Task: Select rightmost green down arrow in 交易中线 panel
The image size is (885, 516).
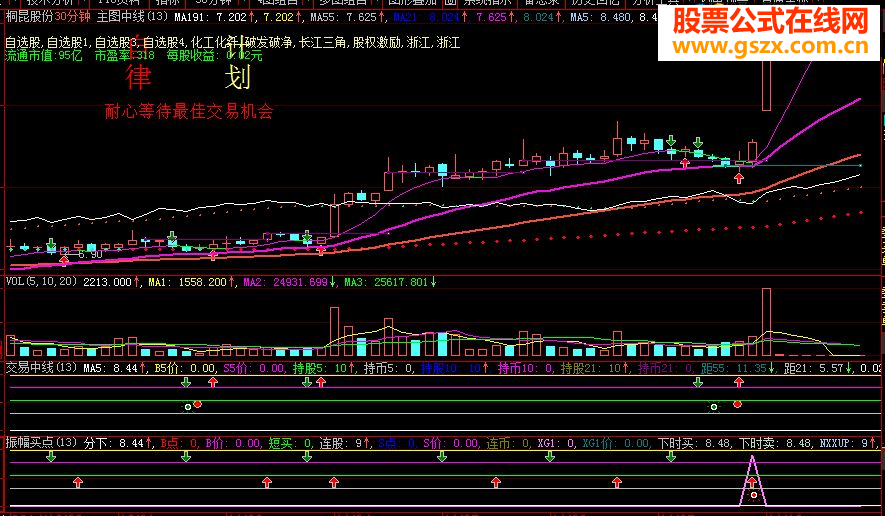Action: 698,383
